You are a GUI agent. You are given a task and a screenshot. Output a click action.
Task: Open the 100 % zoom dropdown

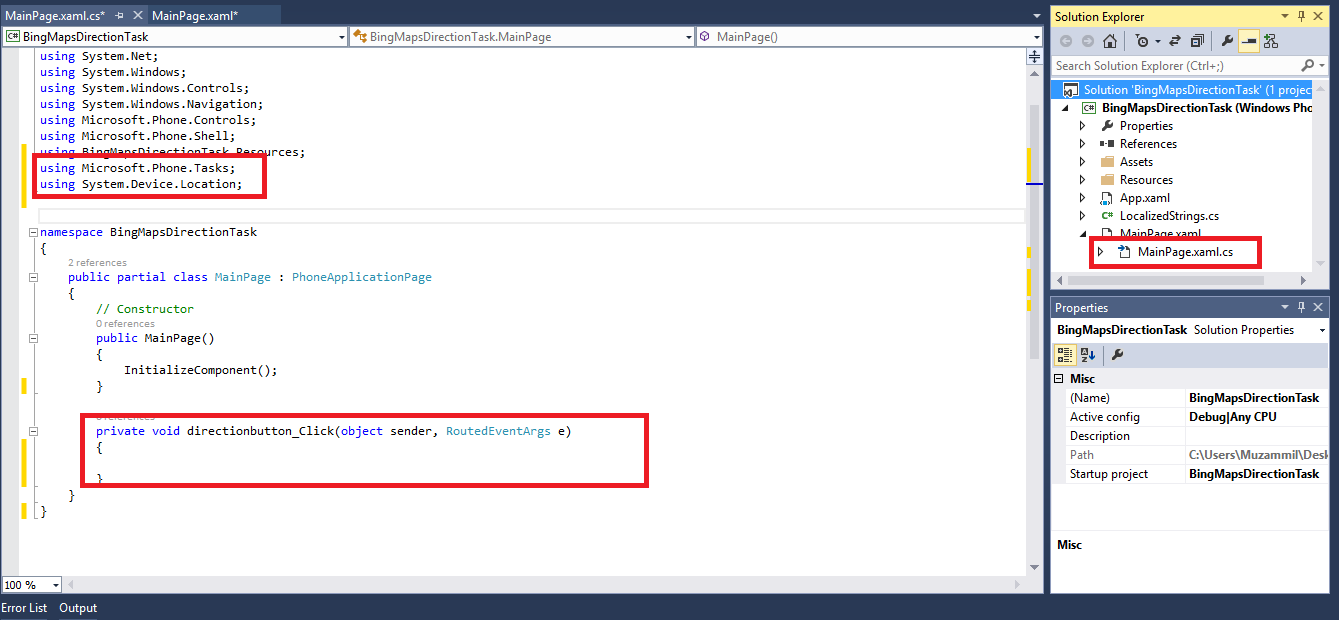click(x=55, y=585)
